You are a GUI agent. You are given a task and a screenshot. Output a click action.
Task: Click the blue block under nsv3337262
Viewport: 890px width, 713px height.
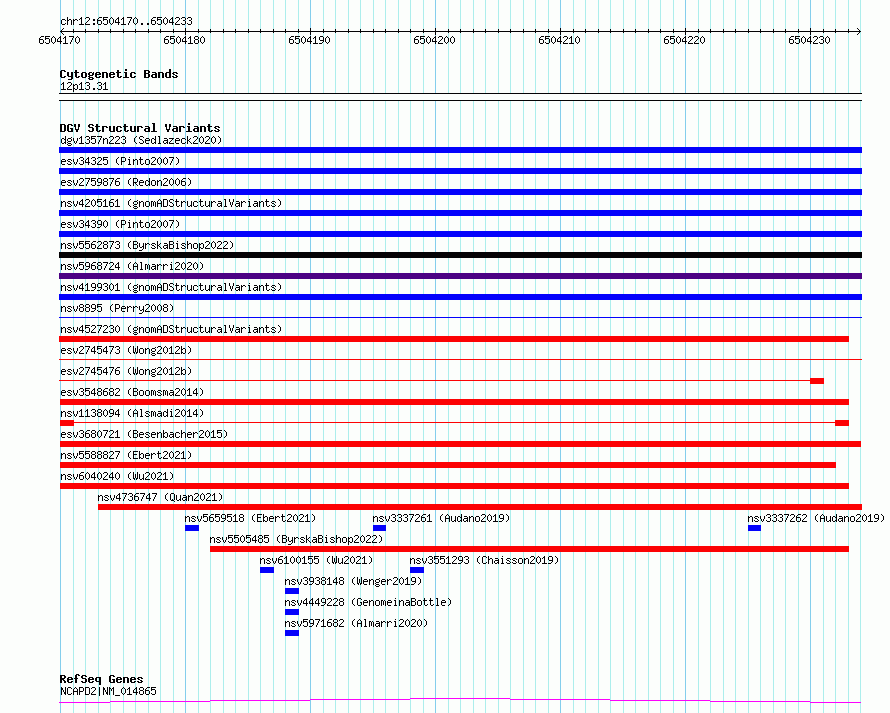754,528
